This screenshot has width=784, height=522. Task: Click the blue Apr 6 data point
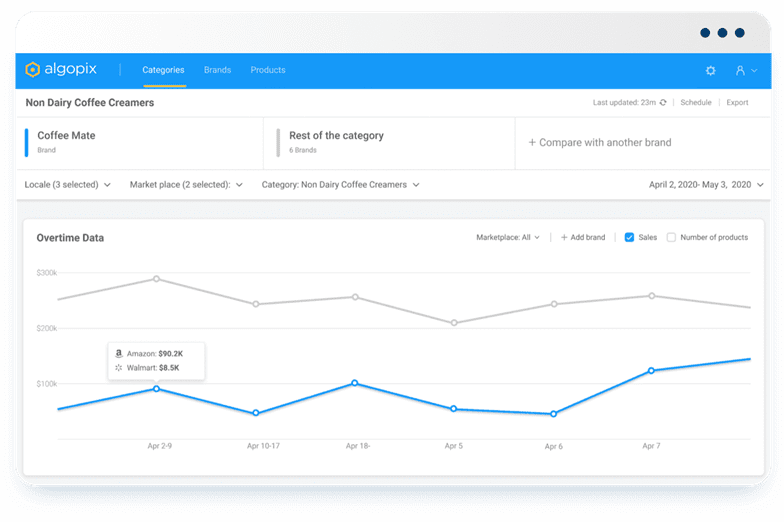[554, 414]
